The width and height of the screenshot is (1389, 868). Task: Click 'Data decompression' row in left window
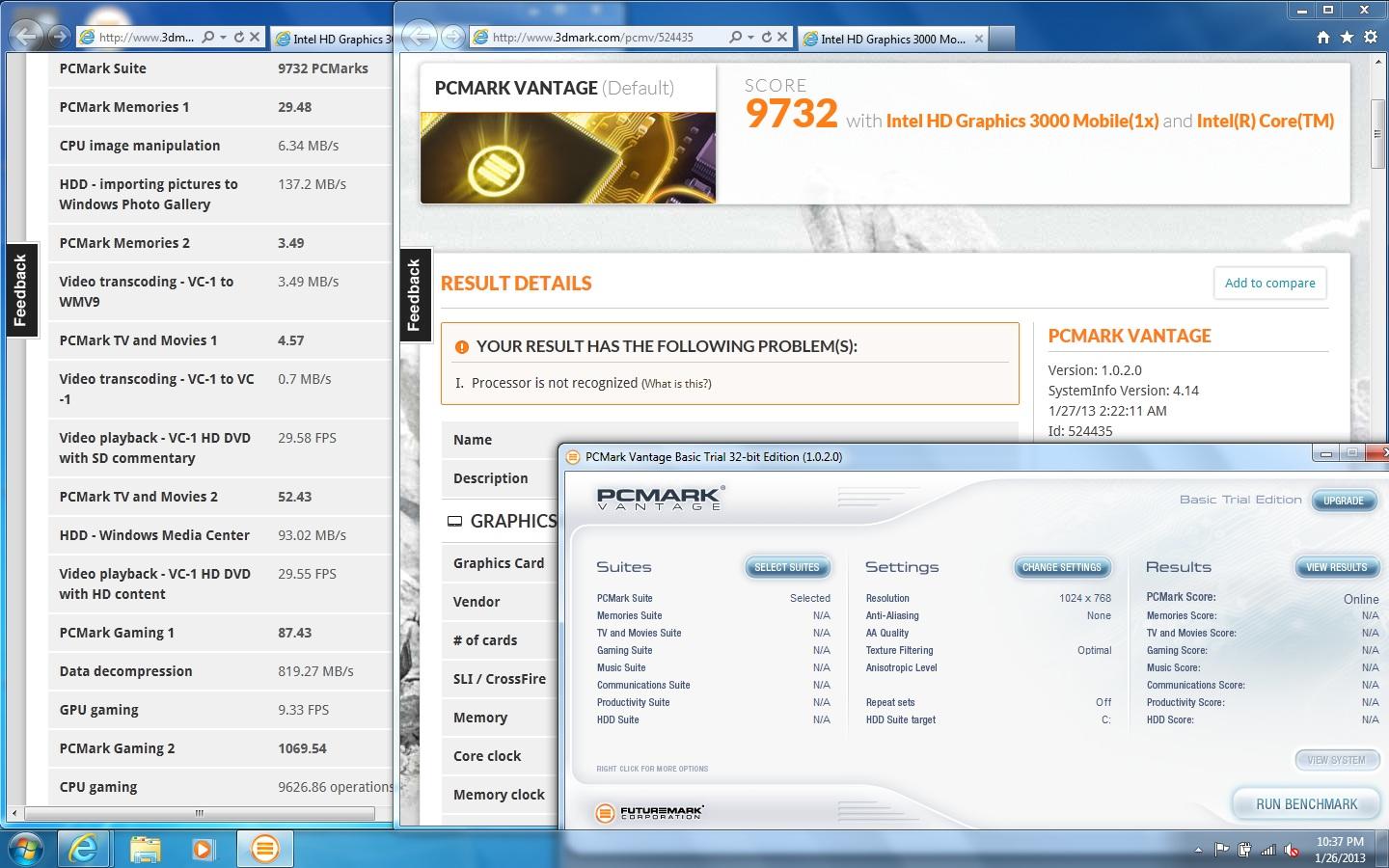click(220, 671)
